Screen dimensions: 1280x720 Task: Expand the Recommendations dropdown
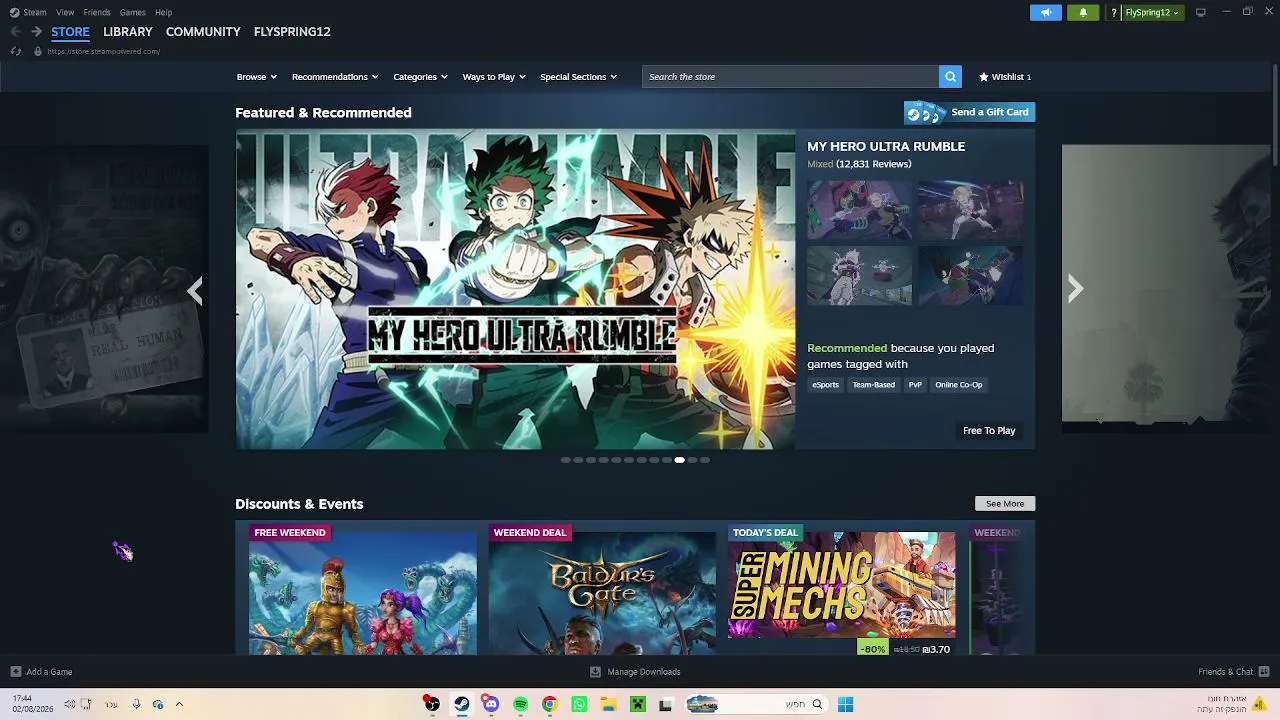click(335, 77)
